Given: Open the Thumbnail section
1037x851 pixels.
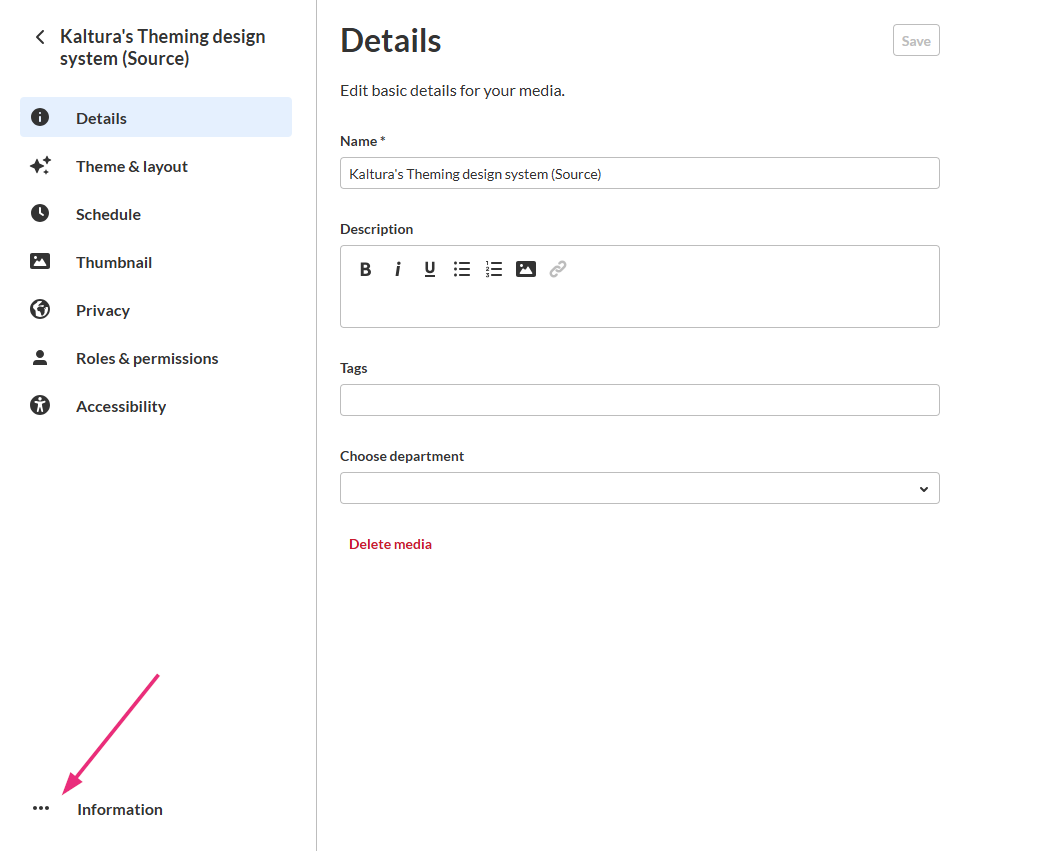Looking at the screenshot, I should click(156, 262).
